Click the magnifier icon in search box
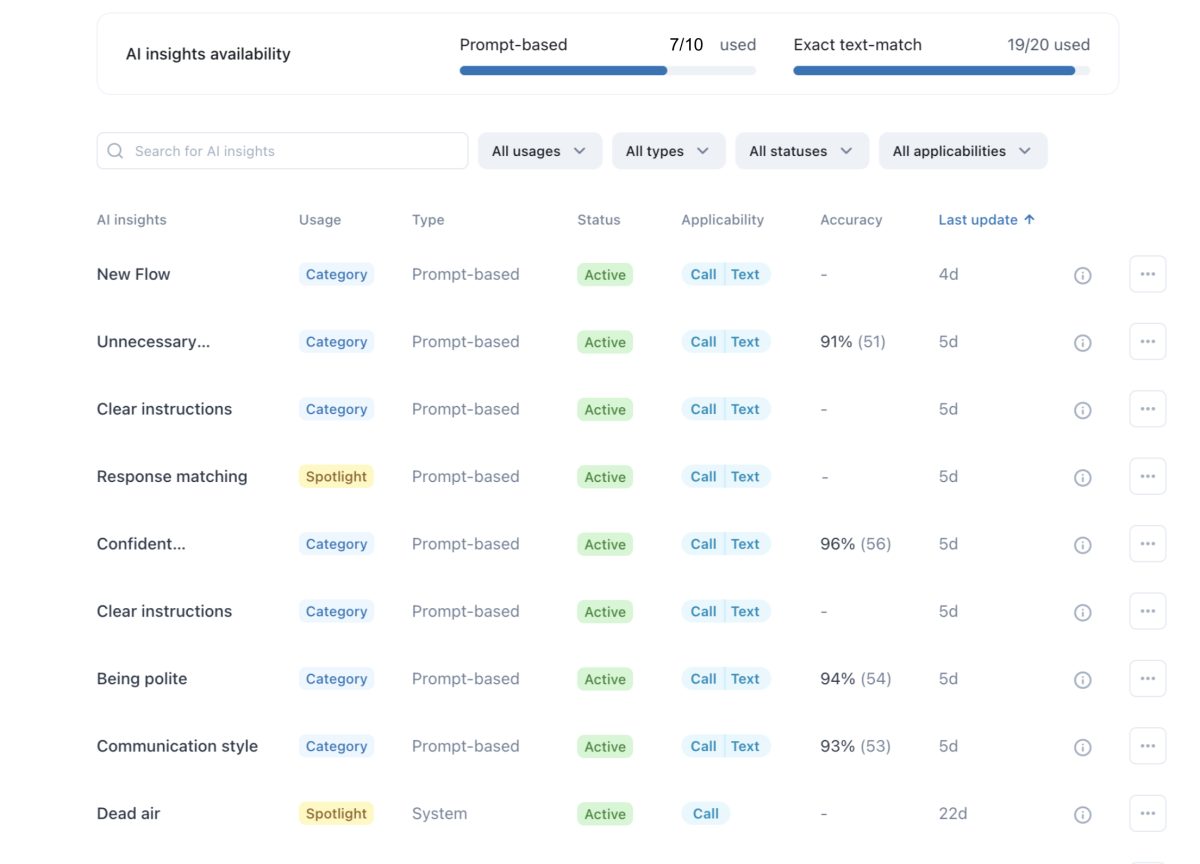Screen dimensions: 1200x864 (115, 151)
